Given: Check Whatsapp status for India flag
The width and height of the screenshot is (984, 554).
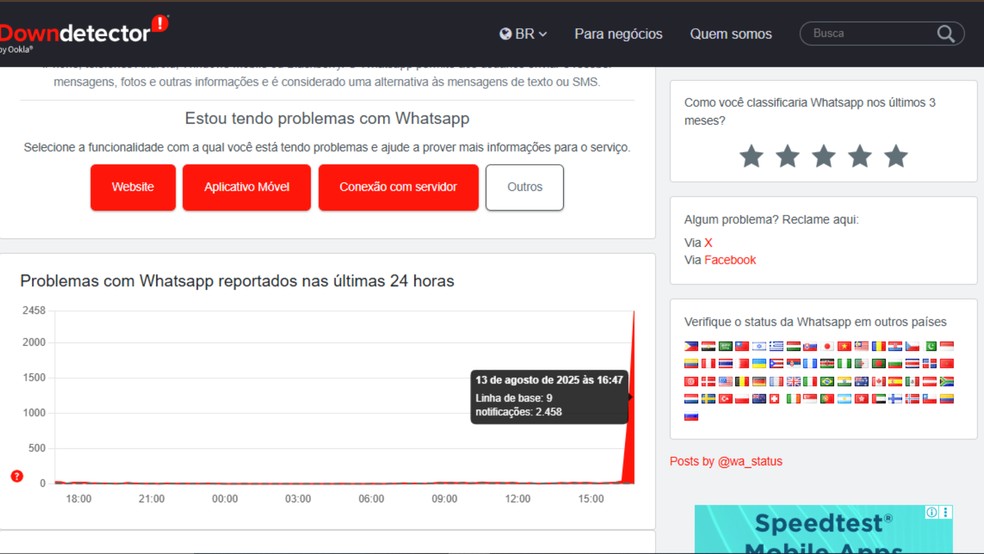Looking at the screenshot, I should coord(844,381).
